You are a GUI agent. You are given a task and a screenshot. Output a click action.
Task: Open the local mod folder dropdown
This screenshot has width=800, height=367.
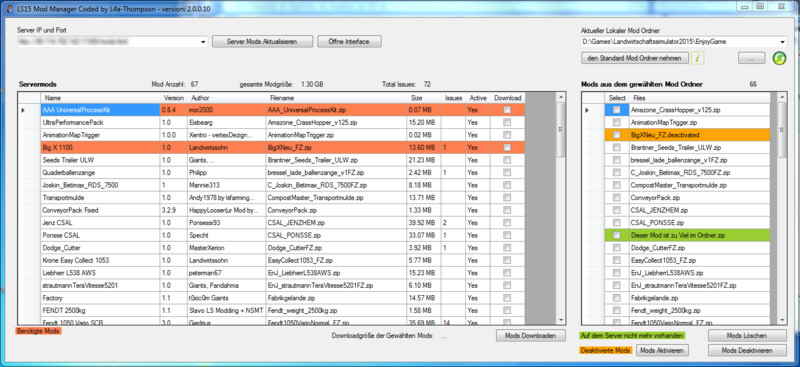(782, 42)
